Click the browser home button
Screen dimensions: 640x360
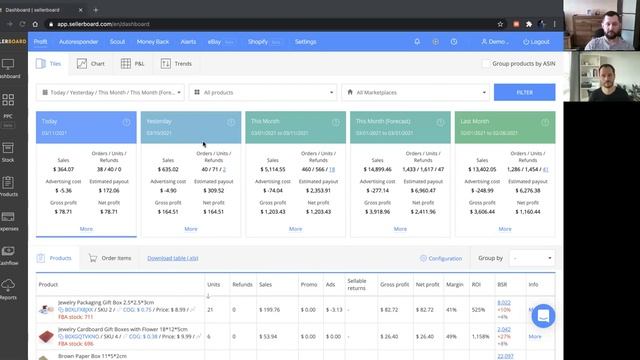[35, 24]
